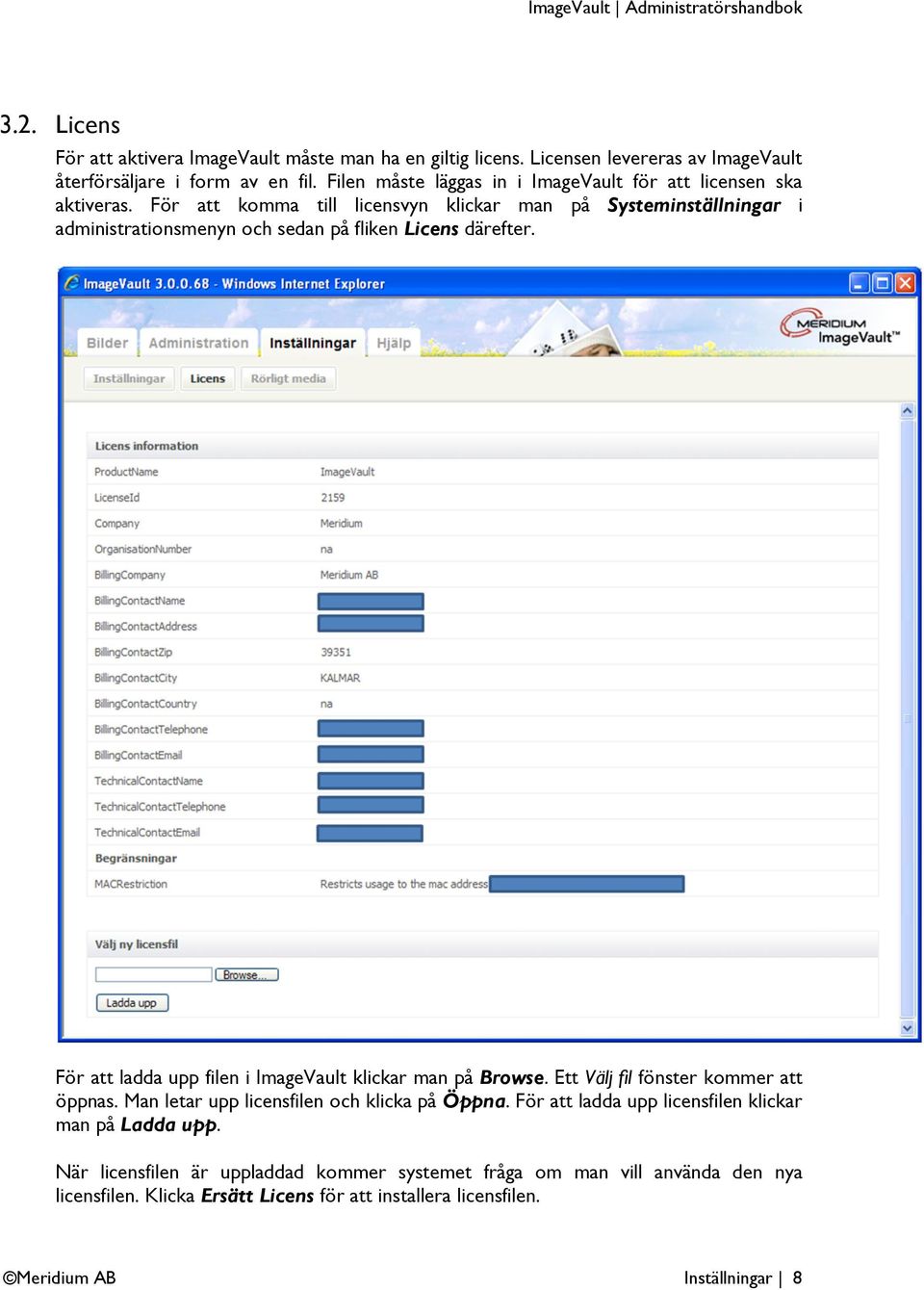Select the ProductName label
The width and height of the screenshot is (924, 1290).
(x=126, y=472)
